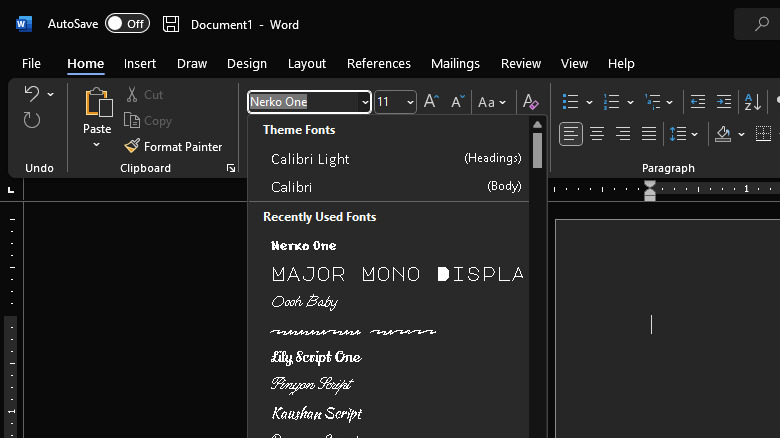Viewport: 780px width, 438px height.
Task: Toggle the AutoSave switch
Action: [x=127, y=24]
